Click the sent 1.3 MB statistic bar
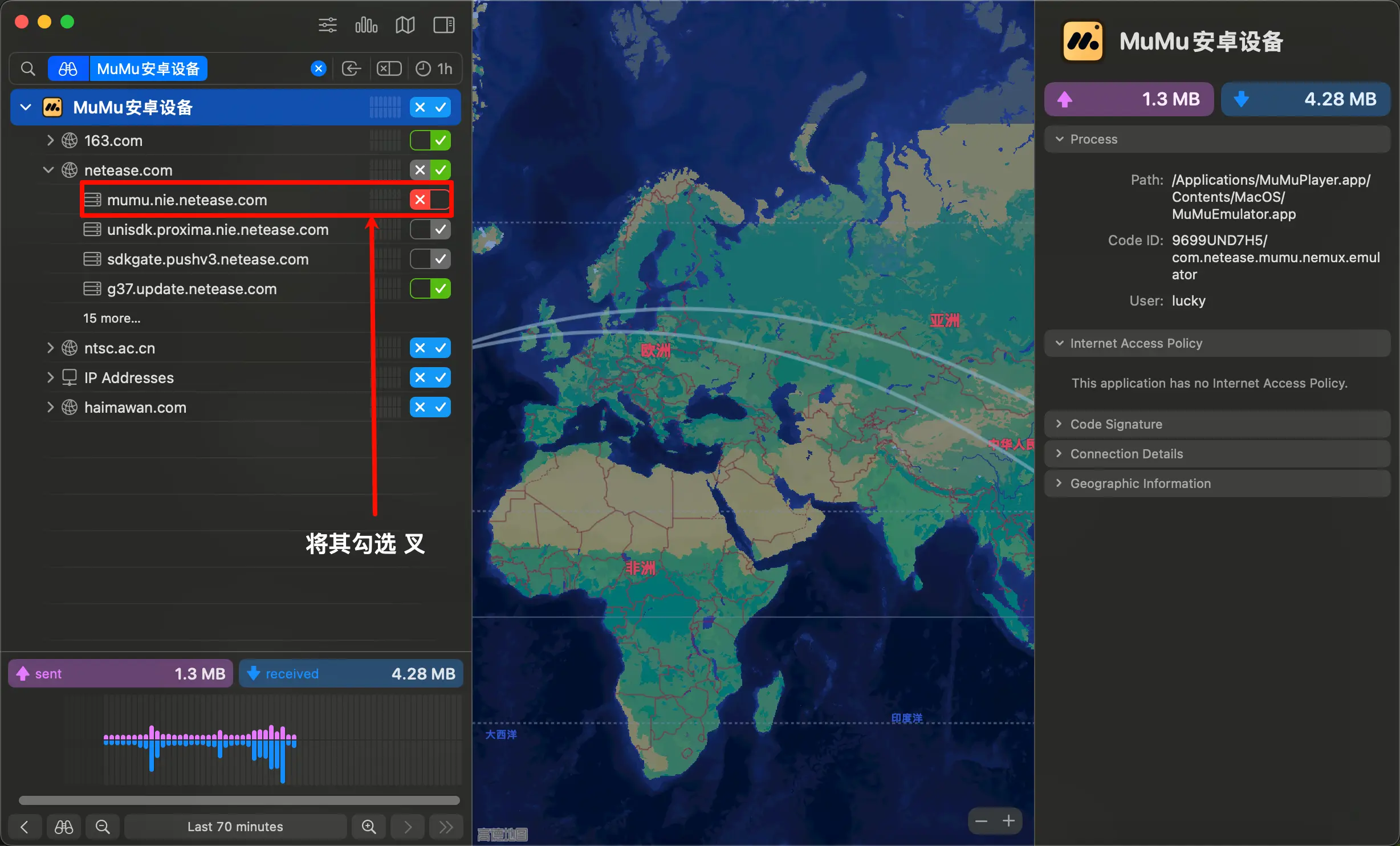Screen dimensions: 1400x846 point(120,674)
